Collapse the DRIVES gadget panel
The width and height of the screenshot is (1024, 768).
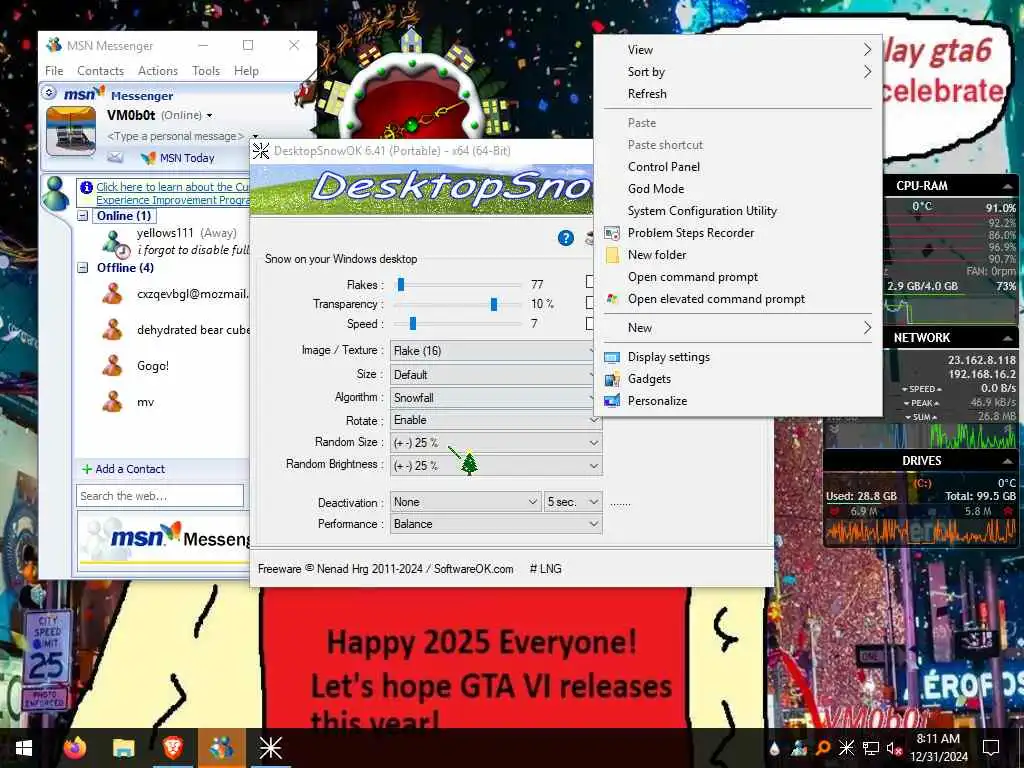pyautogui.click(x=1008, y=461)
